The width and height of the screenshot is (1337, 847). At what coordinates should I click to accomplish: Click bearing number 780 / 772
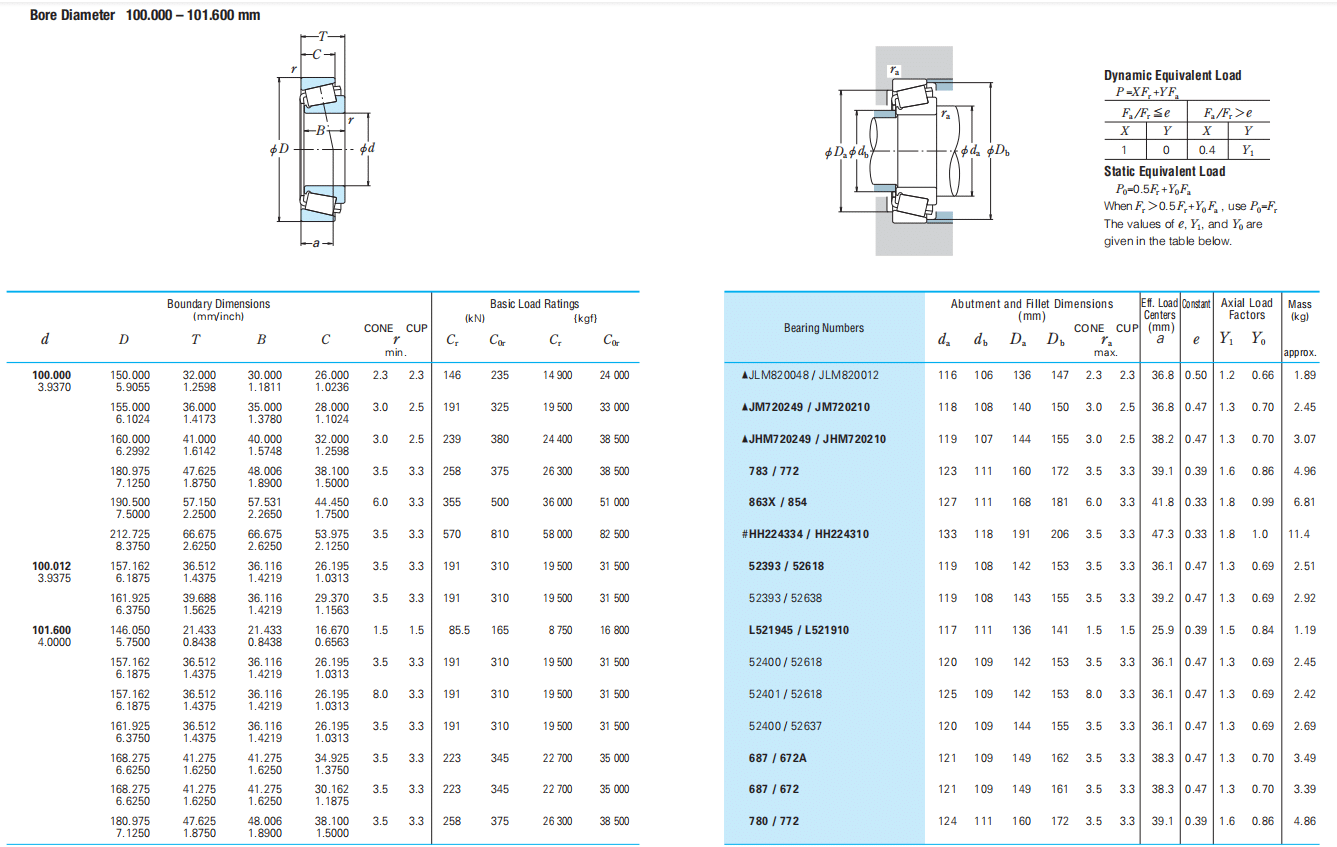[773, 821]
